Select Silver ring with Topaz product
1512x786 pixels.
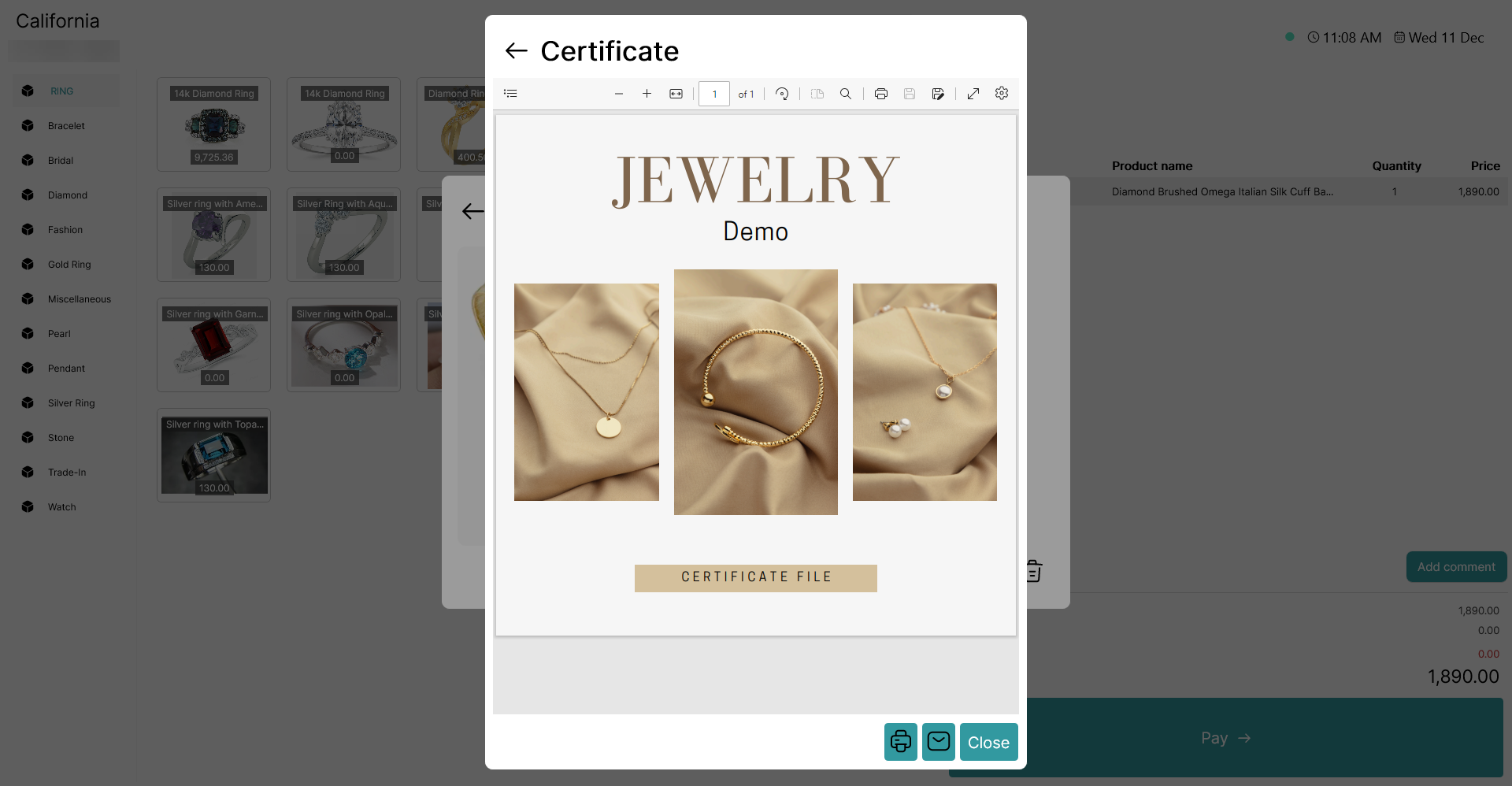click(x=213, y=455)
